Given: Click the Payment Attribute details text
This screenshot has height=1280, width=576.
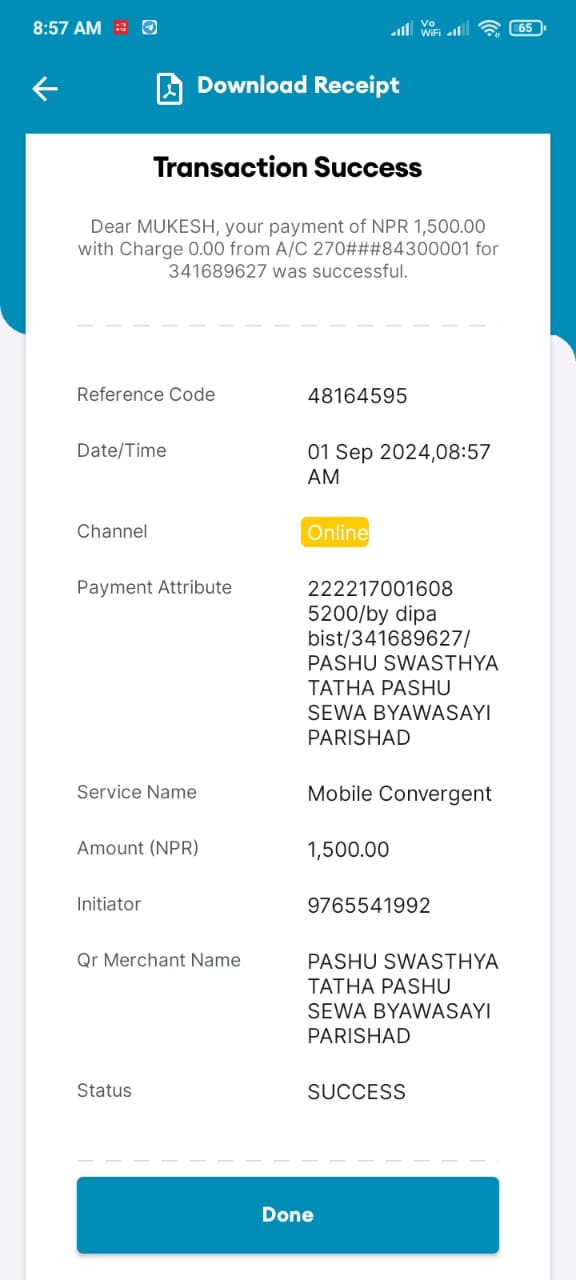Looking at the screenshot, I should 403,663.
